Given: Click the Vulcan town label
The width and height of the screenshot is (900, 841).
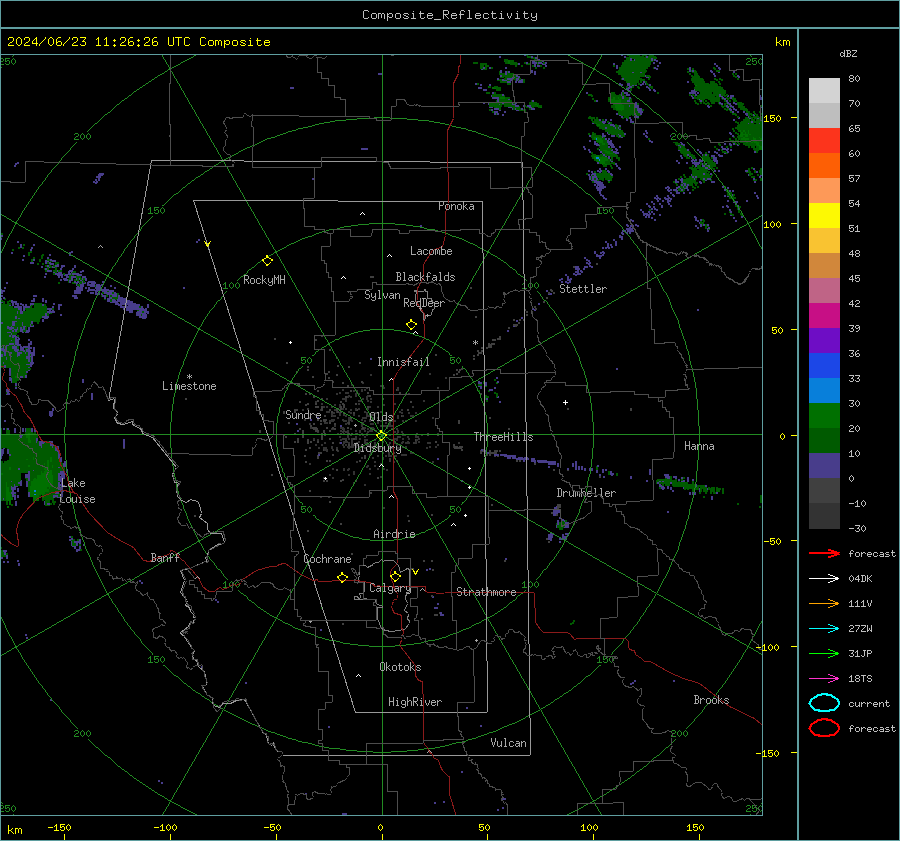Looking at the screenshot, I should tap(508, 743).
